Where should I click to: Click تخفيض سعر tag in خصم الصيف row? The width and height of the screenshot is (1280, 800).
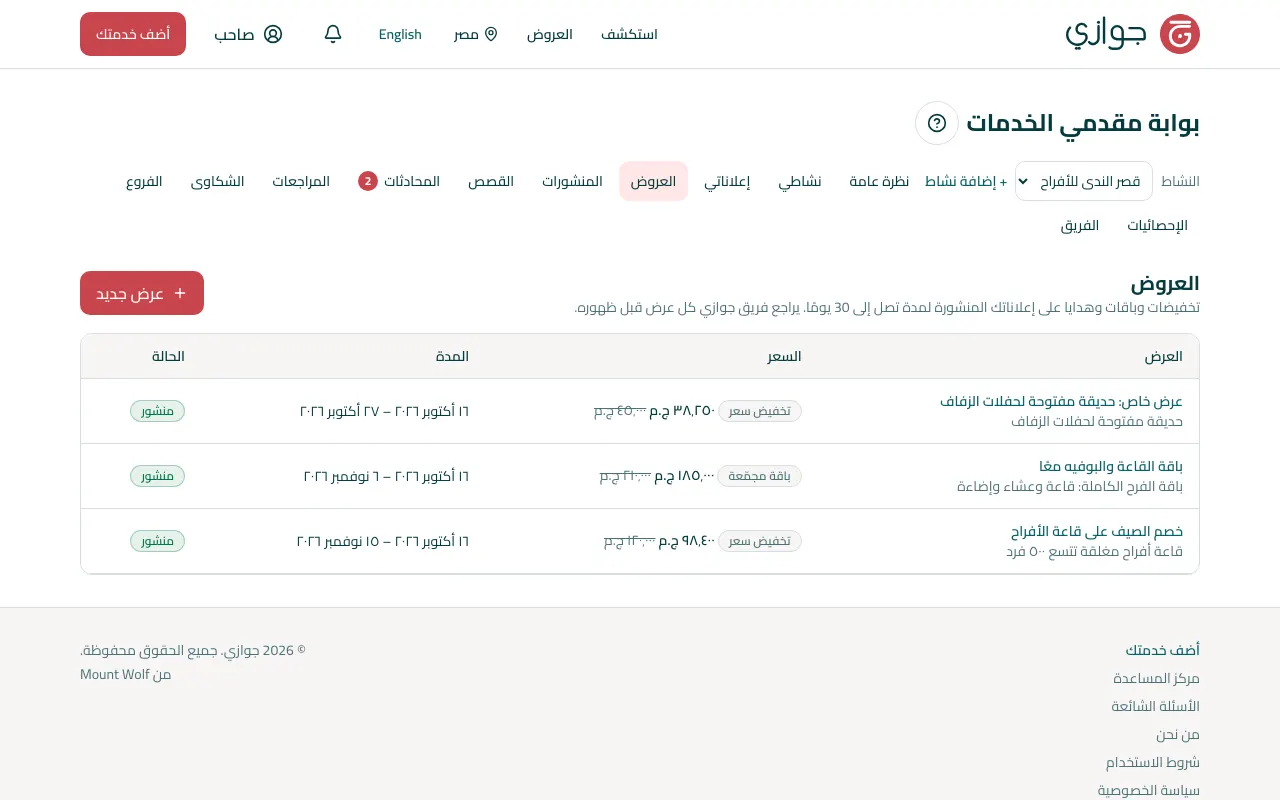click(760, 541)
